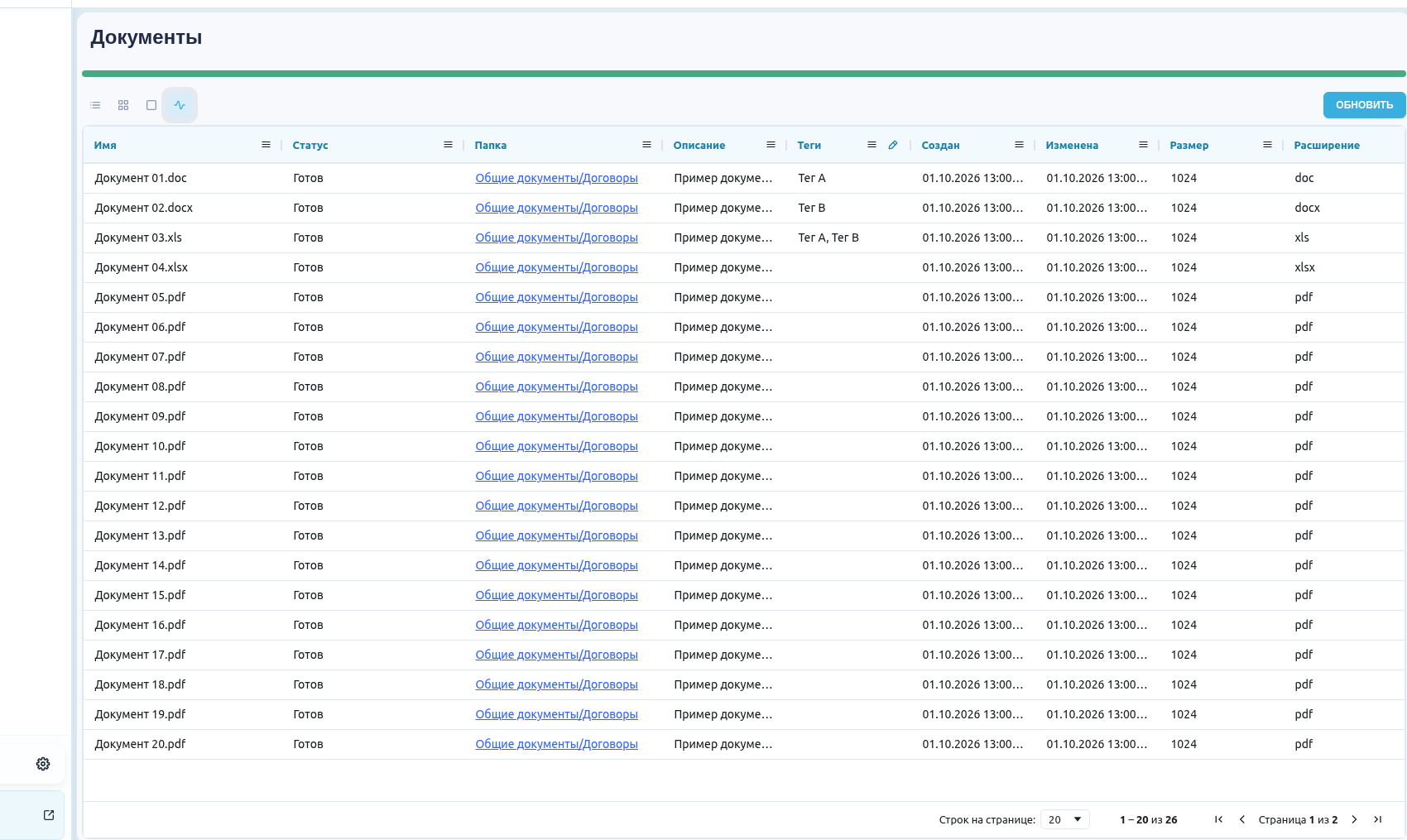Click size 1024 of Документ 19.pdf

pyautogui.click(x=1184, y=714)
